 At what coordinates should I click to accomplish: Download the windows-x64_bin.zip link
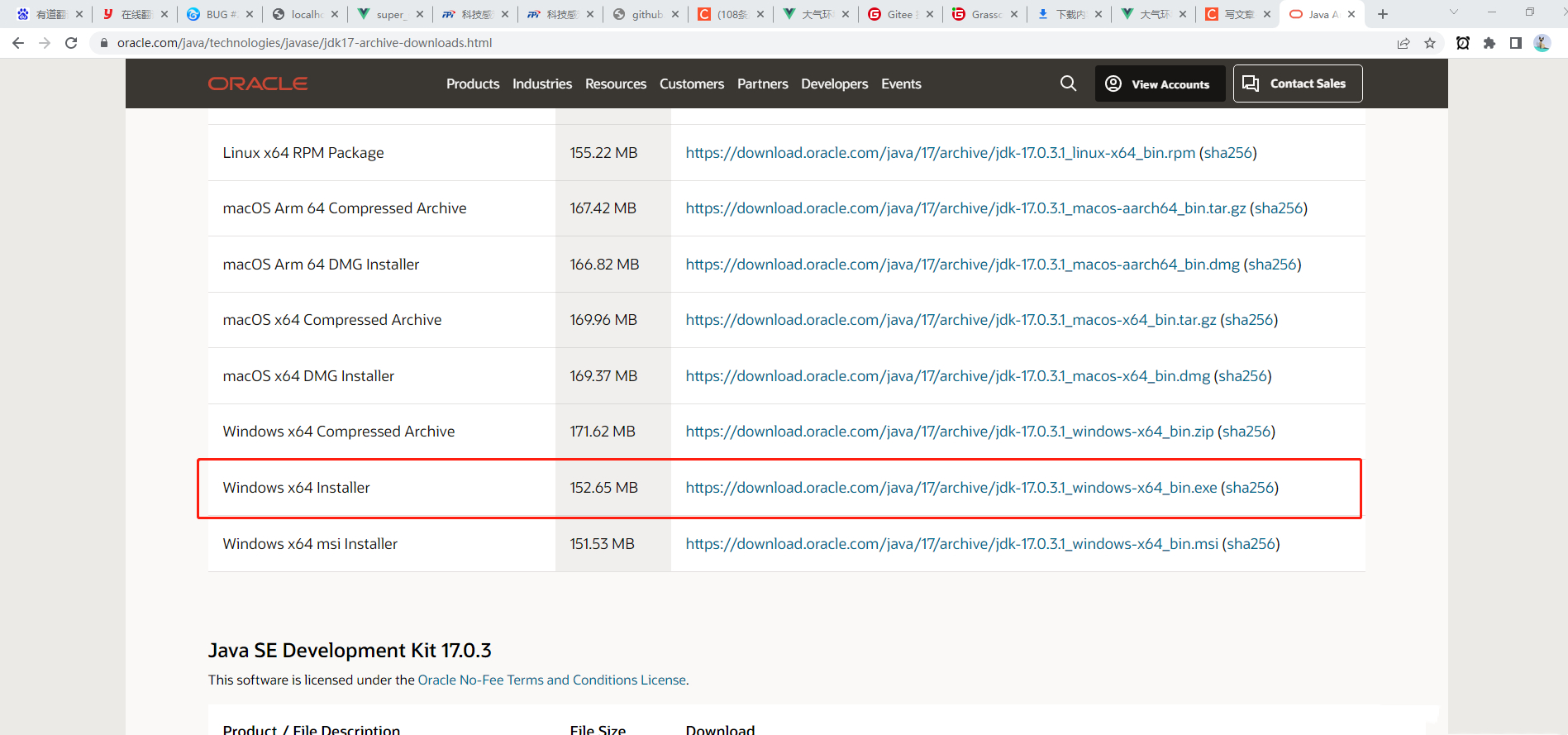[950, 432]
